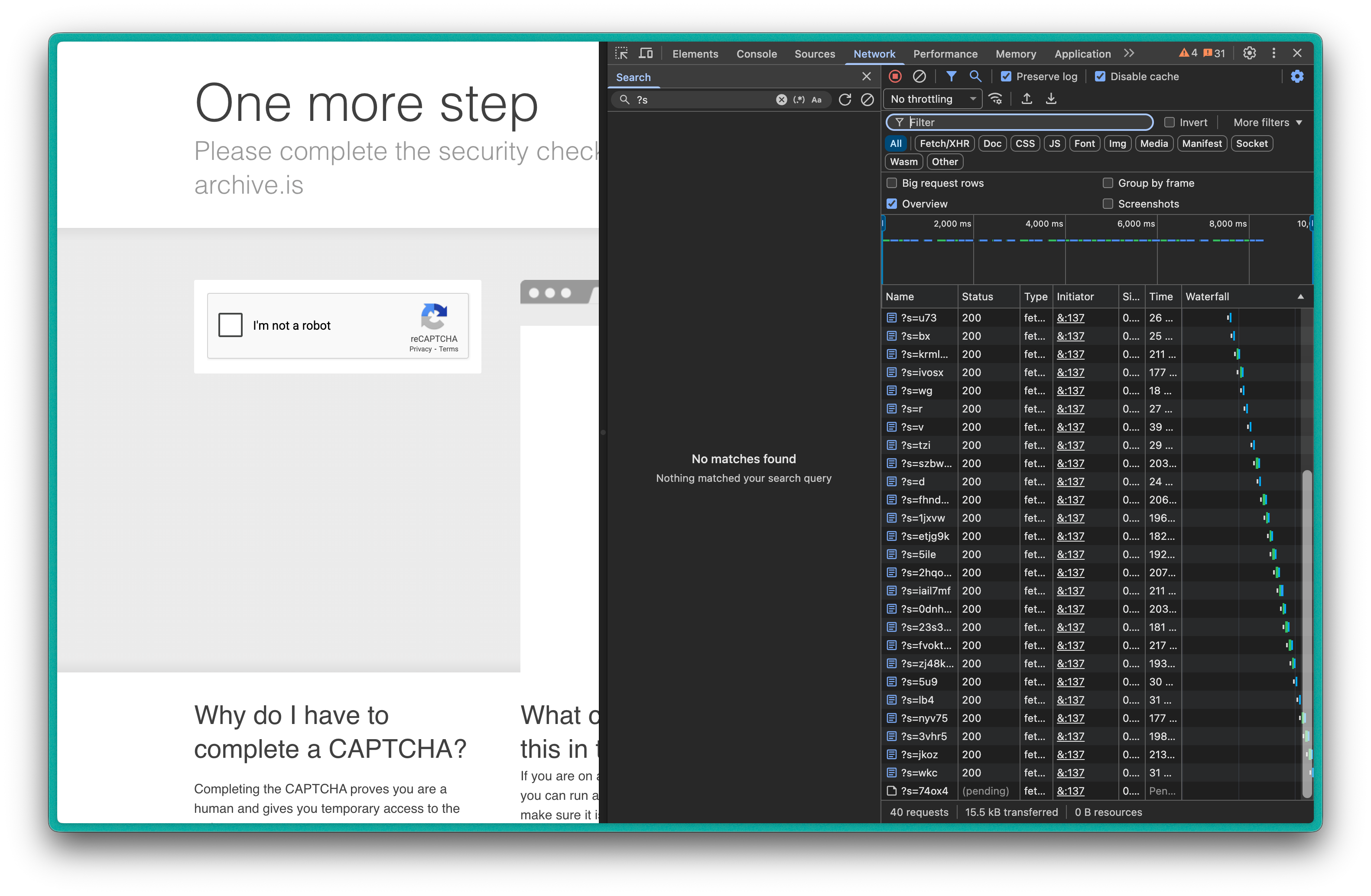Show more DevTools tabs chevron
The height and width of the screenshot is (896, 1371).
(x=1128, y=53)
